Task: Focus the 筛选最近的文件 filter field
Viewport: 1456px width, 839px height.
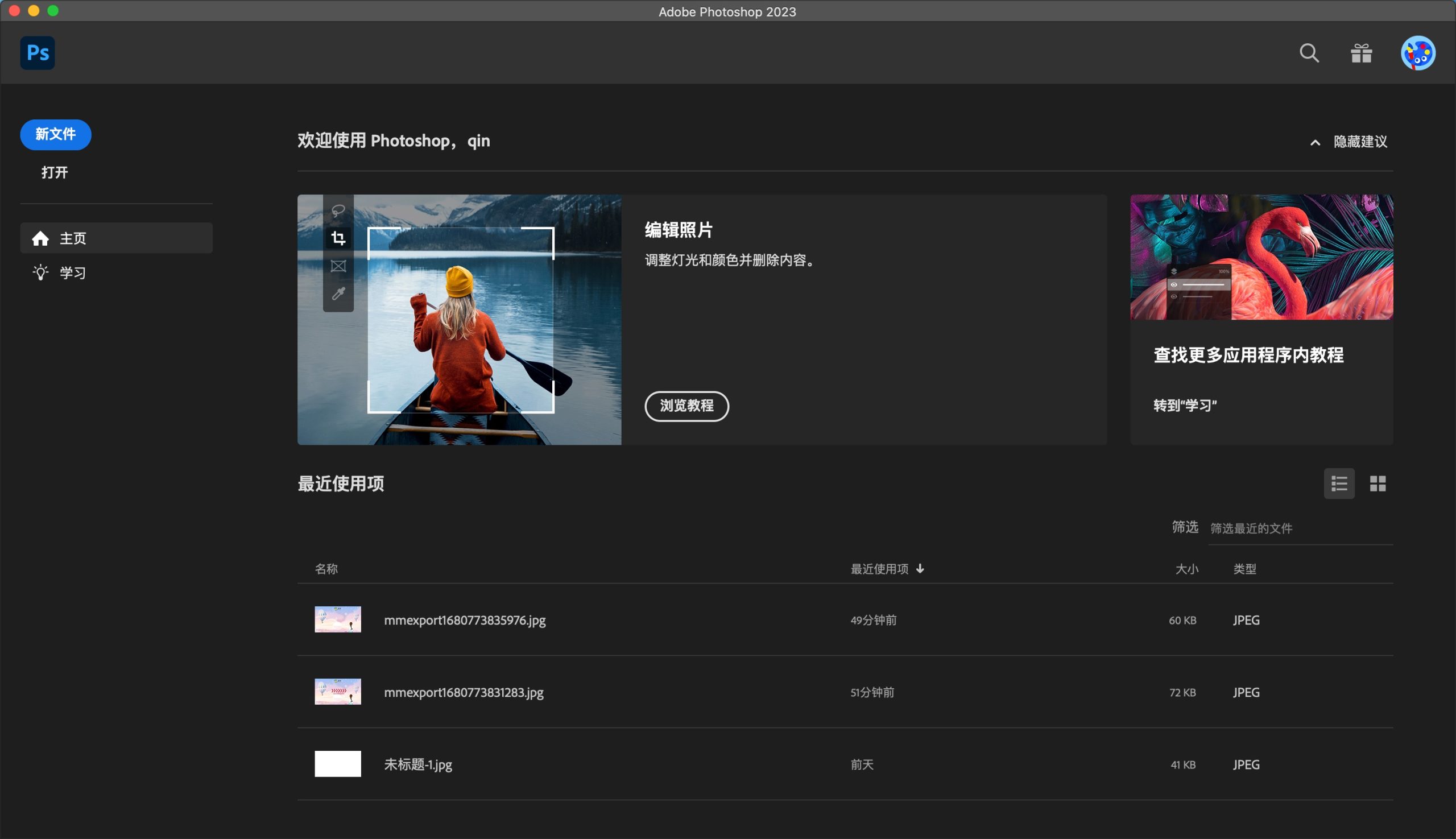Action: (x=1300, y=528)
